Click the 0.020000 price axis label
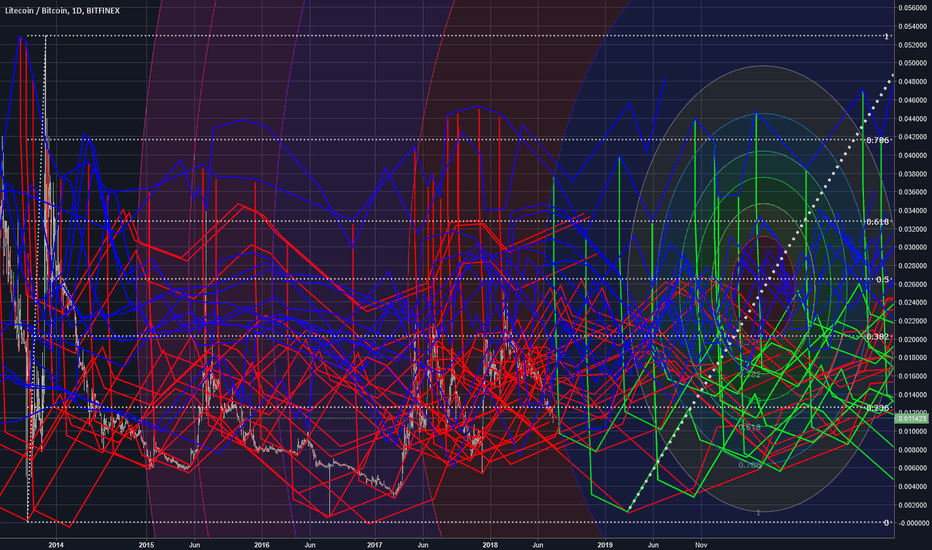This screenshot has height=550, width=932. [x=914, y=340]
